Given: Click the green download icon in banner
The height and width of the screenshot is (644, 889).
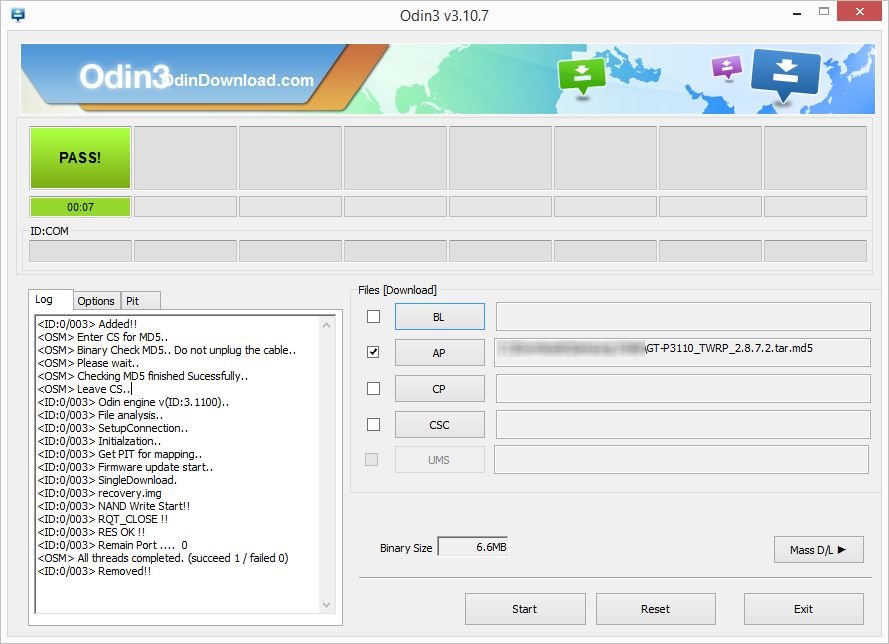Looking at the screenshot, I should 582,77.
